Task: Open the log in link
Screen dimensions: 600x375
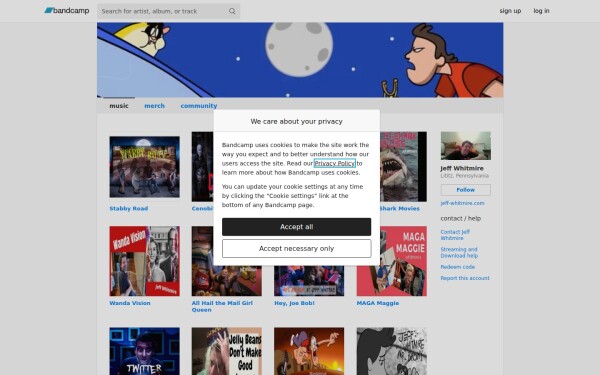Action: (541, 11)
